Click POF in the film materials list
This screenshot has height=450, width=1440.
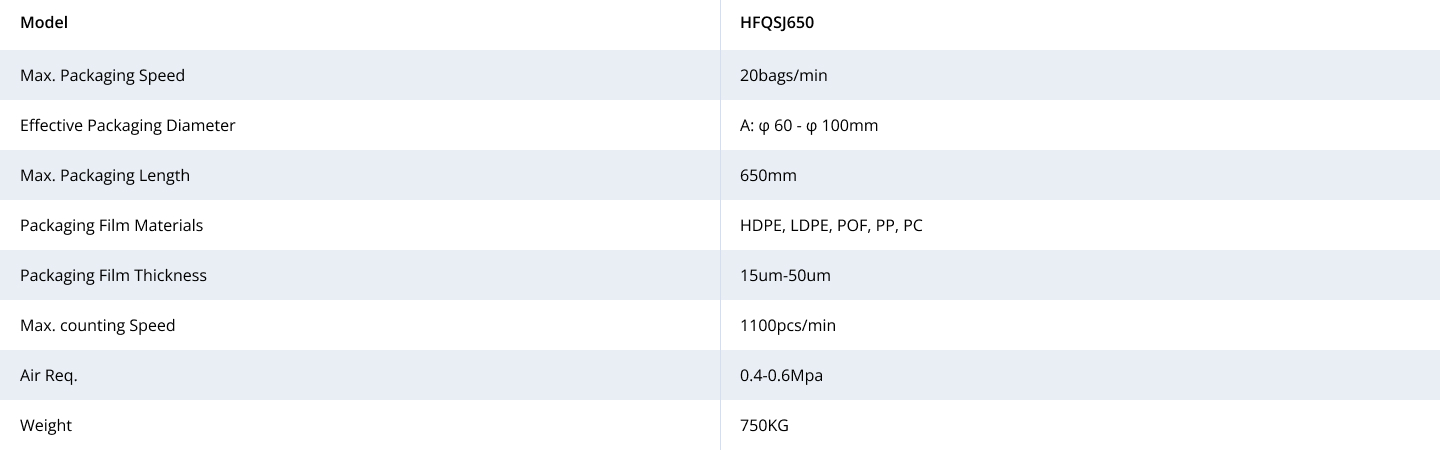pos(853,225)
